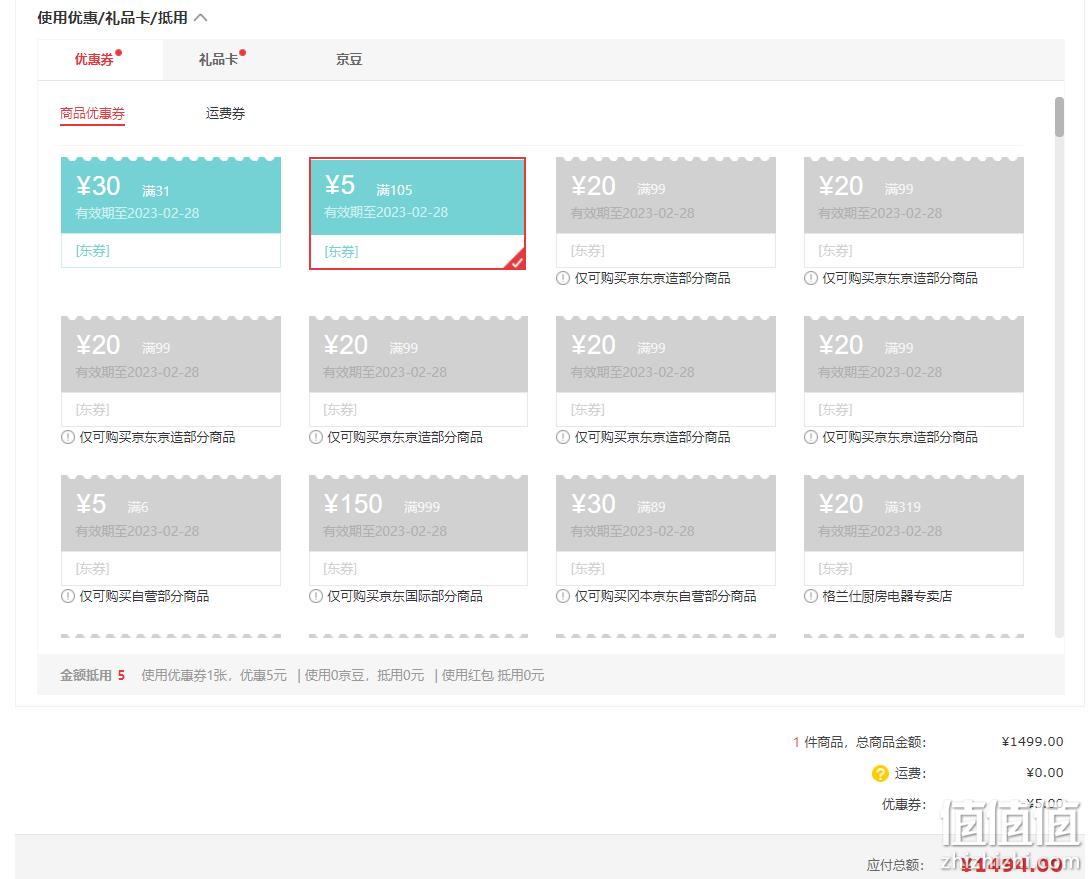Screen dimensions: 1090x879
Task: Deselect the ¥5 满105 coupon
Action: (x=417, y=213)
